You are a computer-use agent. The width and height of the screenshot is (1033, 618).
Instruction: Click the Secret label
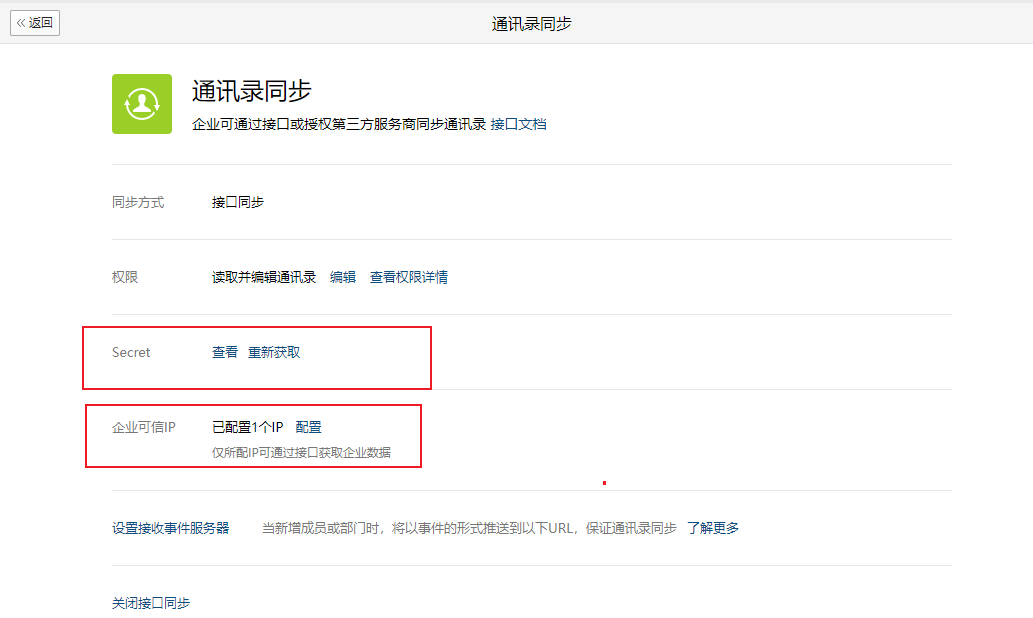pos(131,352)
